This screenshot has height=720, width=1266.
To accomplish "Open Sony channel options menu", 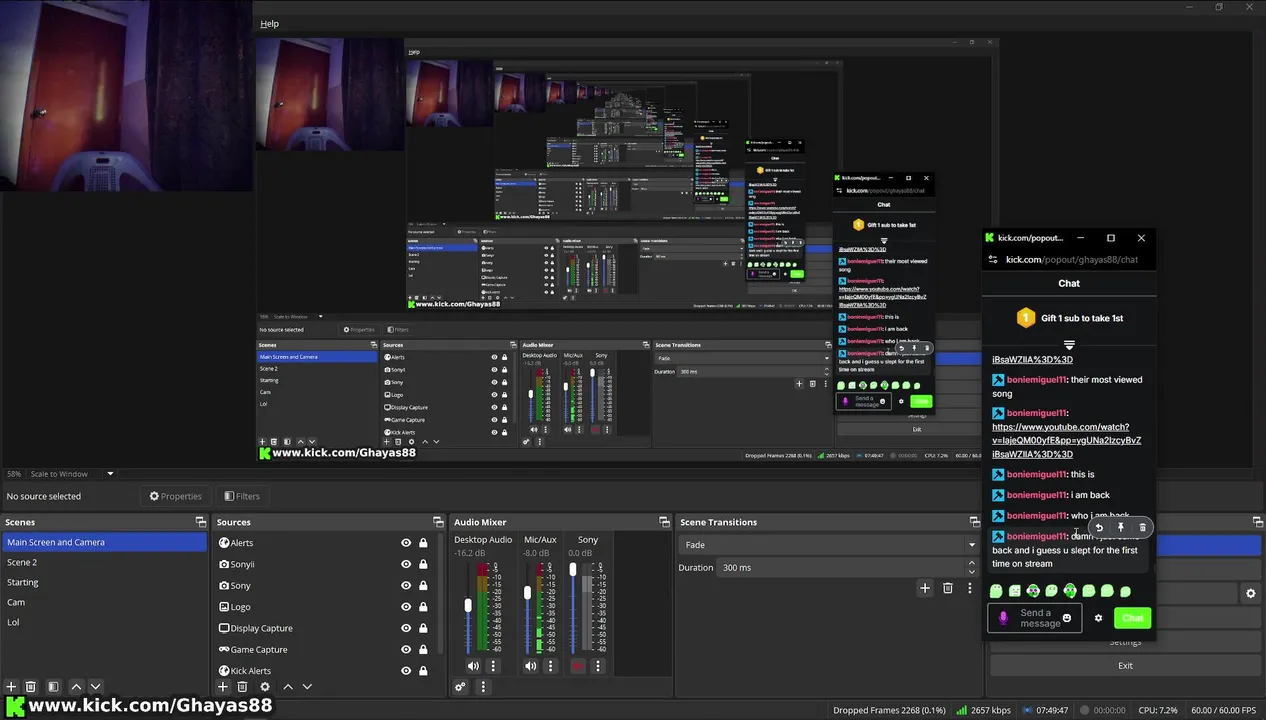I will pyautogui.click(x=598, y=666).
